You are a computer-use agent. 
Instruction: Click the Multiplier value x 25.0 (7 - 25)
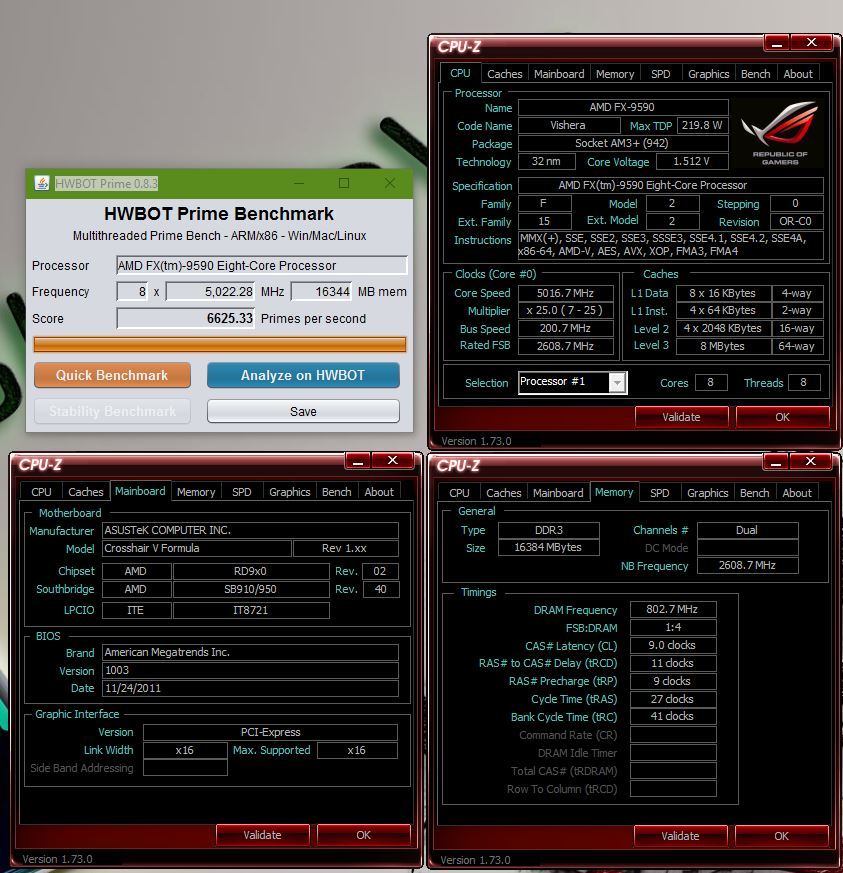coord(566,311)
